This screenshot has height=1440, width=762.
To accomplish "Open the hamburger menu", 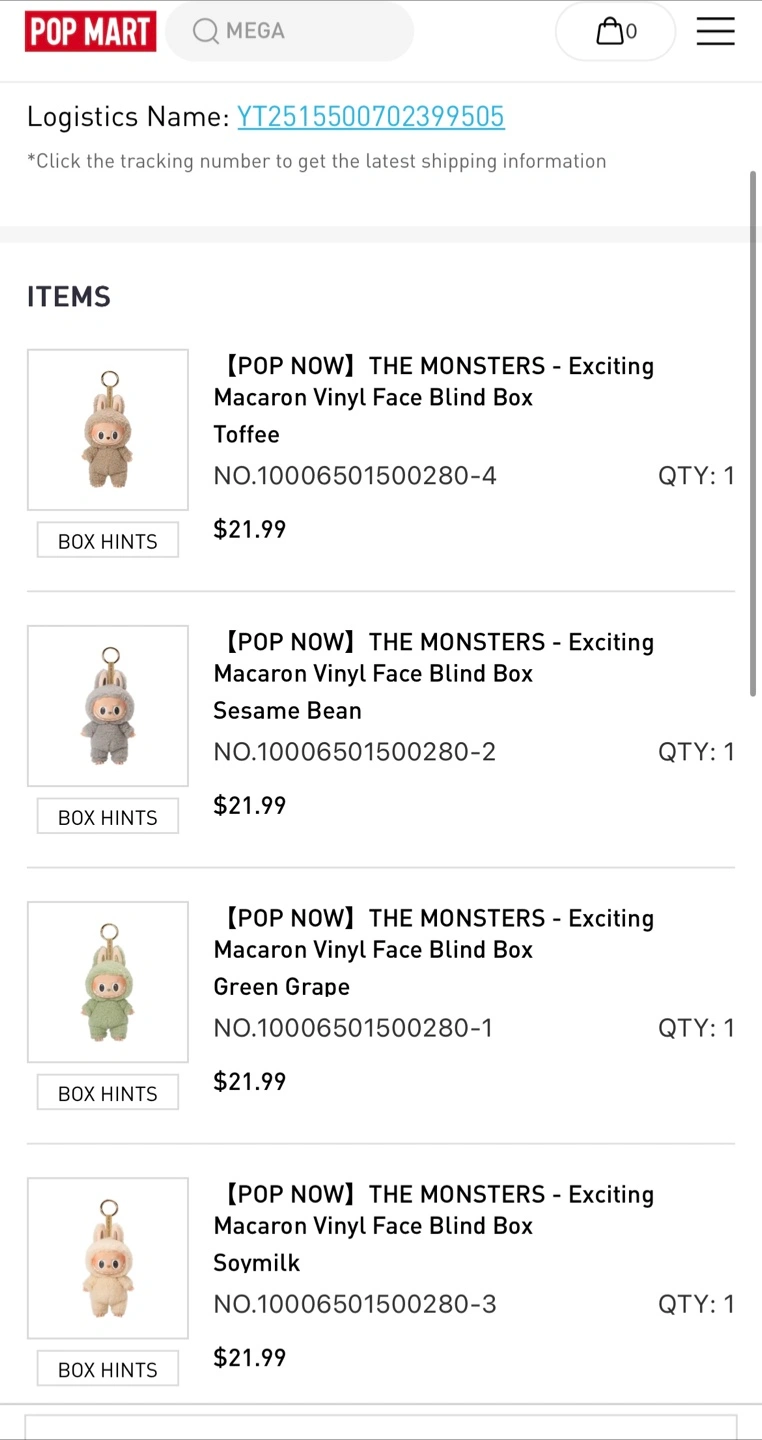I will [x=715, y=32].
